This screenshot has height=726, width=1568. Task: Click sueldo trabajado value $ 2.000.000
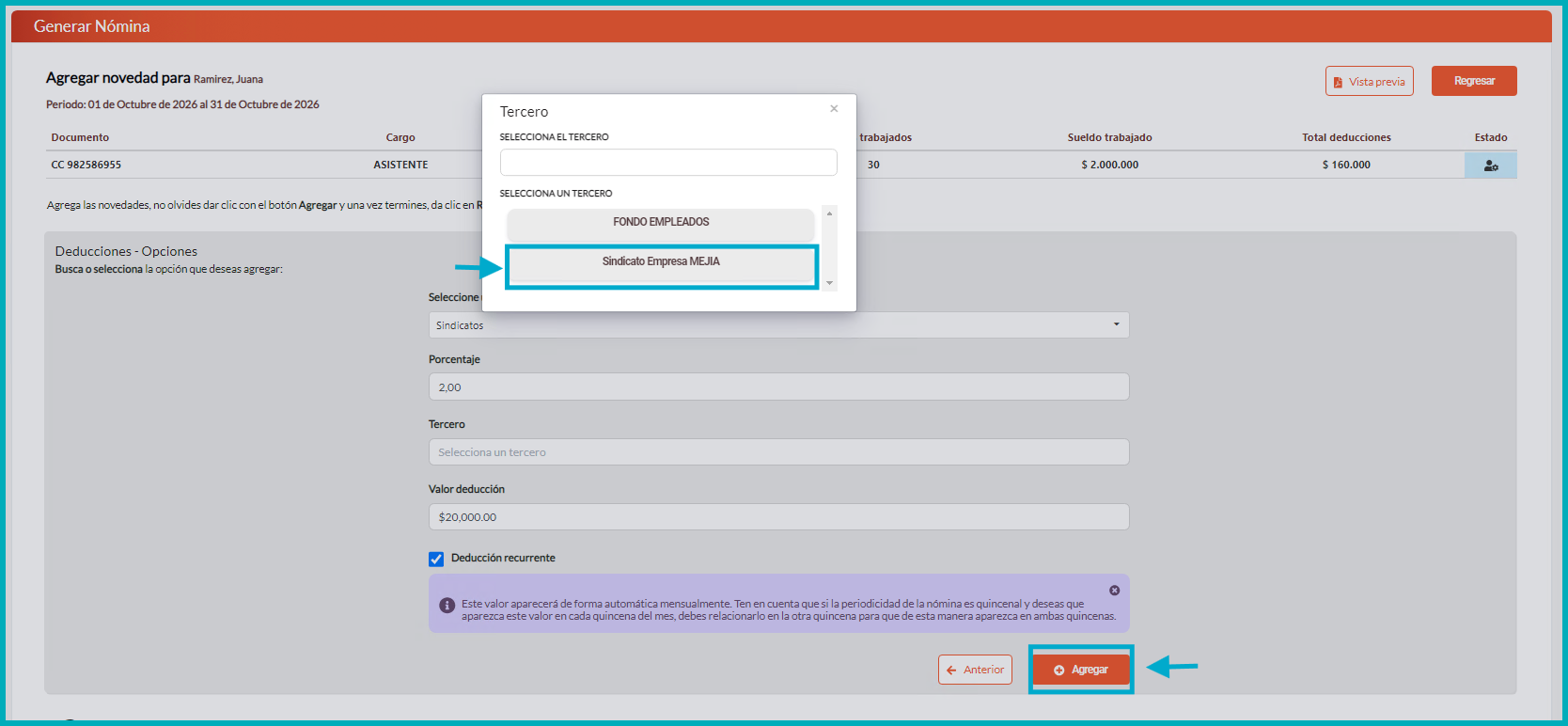coord(1109,165)
